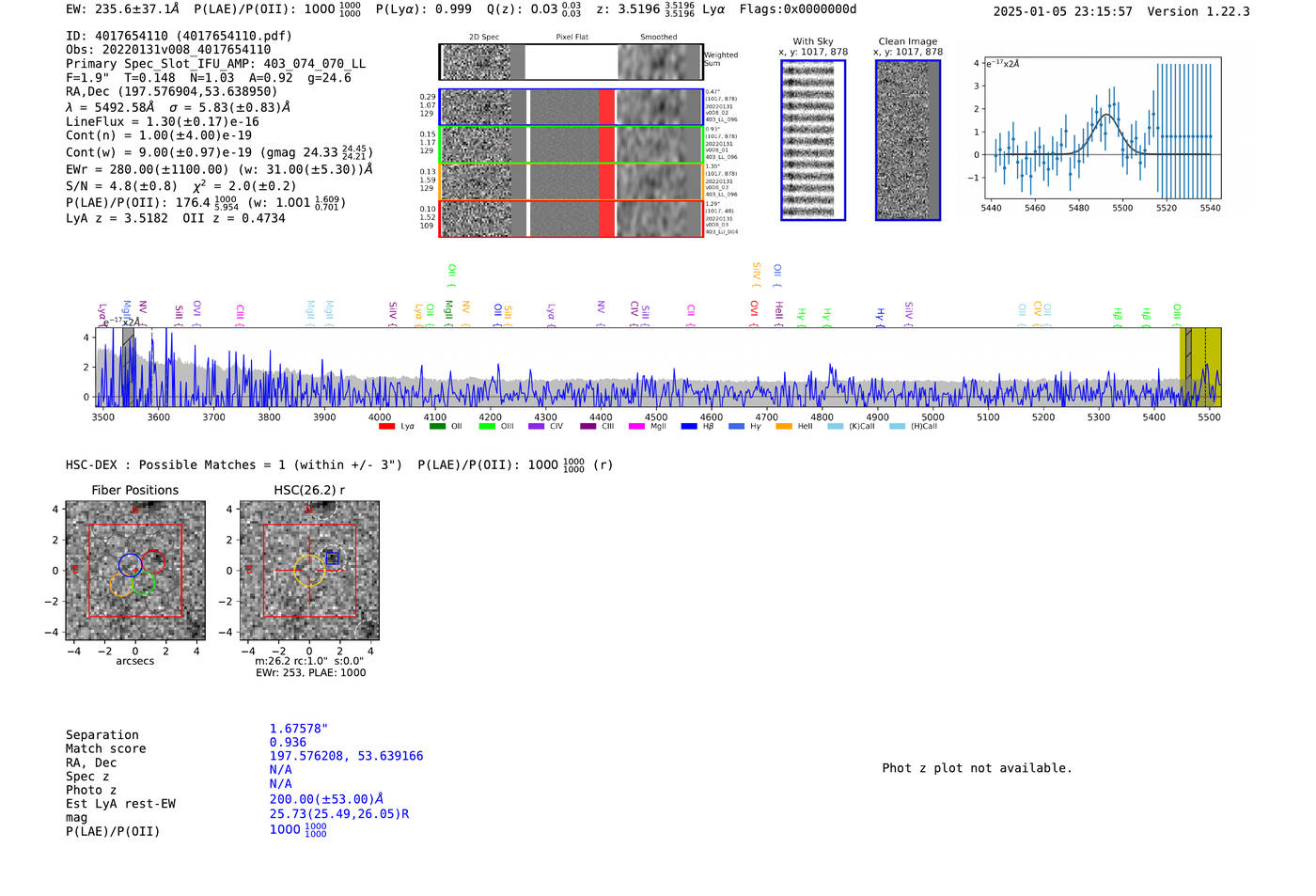Click the catalog match RA, Dec value
Screen dimensions: 1316x896
click(x=346, y=756)
